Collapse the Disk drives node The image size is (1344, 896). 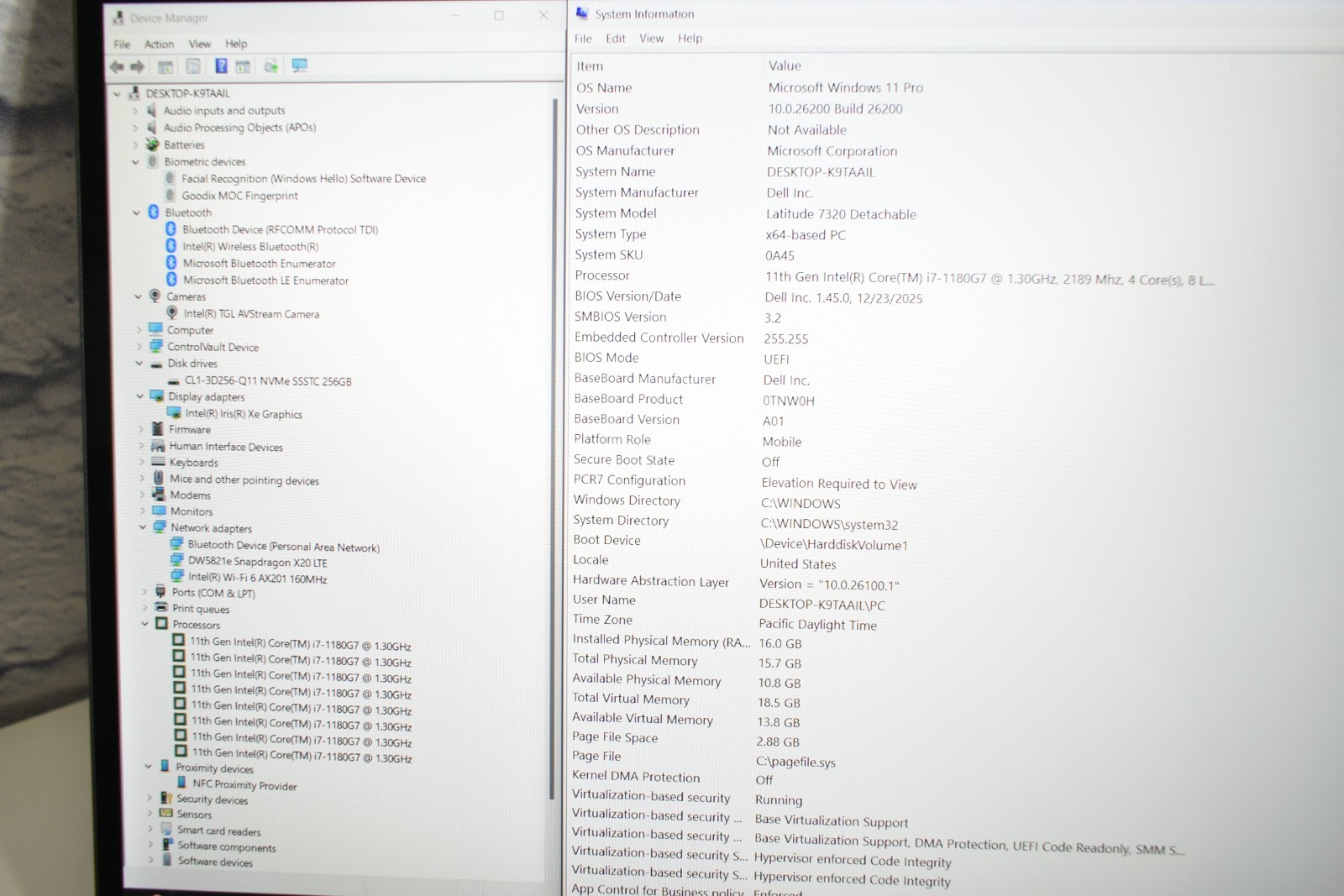[139, 364]
